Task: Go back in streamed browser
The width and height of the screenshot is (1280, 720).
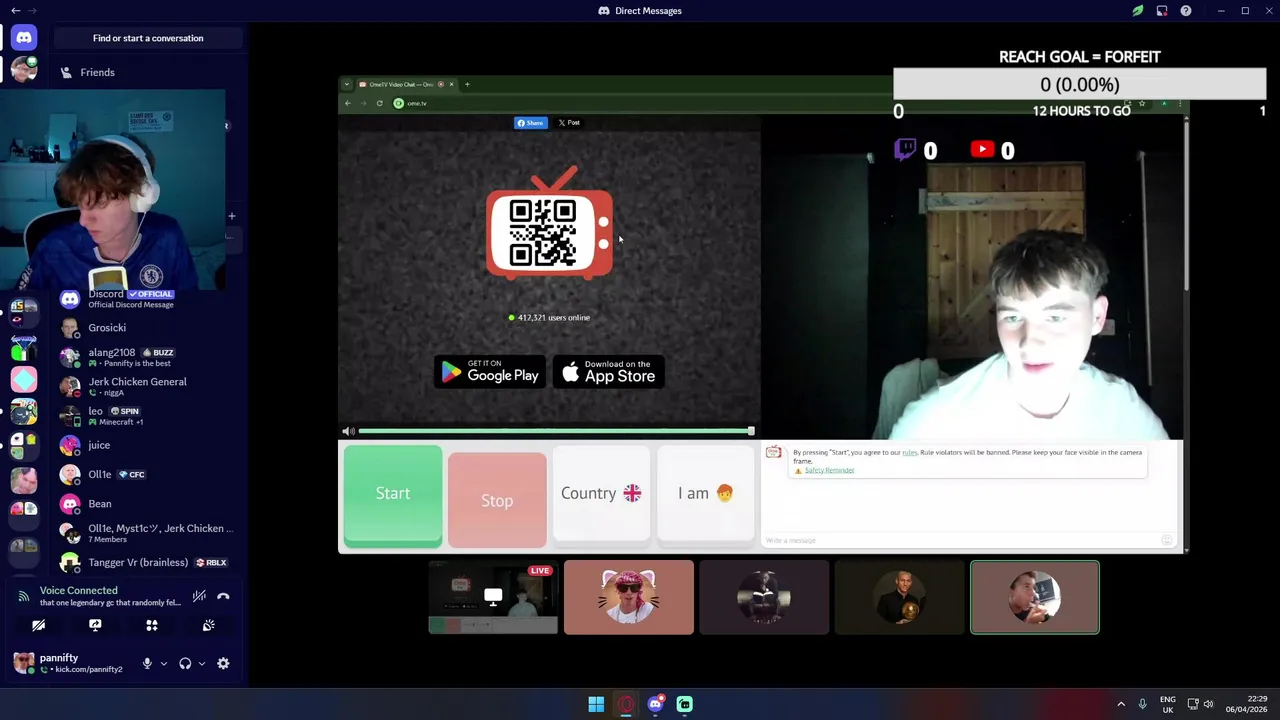Action: (x=348, y=103)
